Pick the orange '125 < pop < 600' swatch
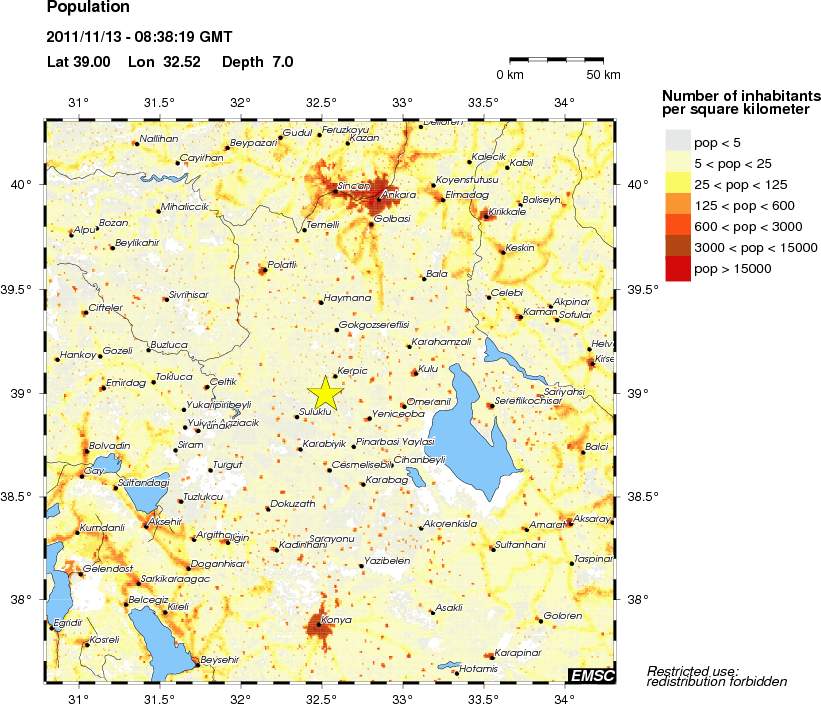This screenshot has height=704, width=821. (x=678, y=204)
